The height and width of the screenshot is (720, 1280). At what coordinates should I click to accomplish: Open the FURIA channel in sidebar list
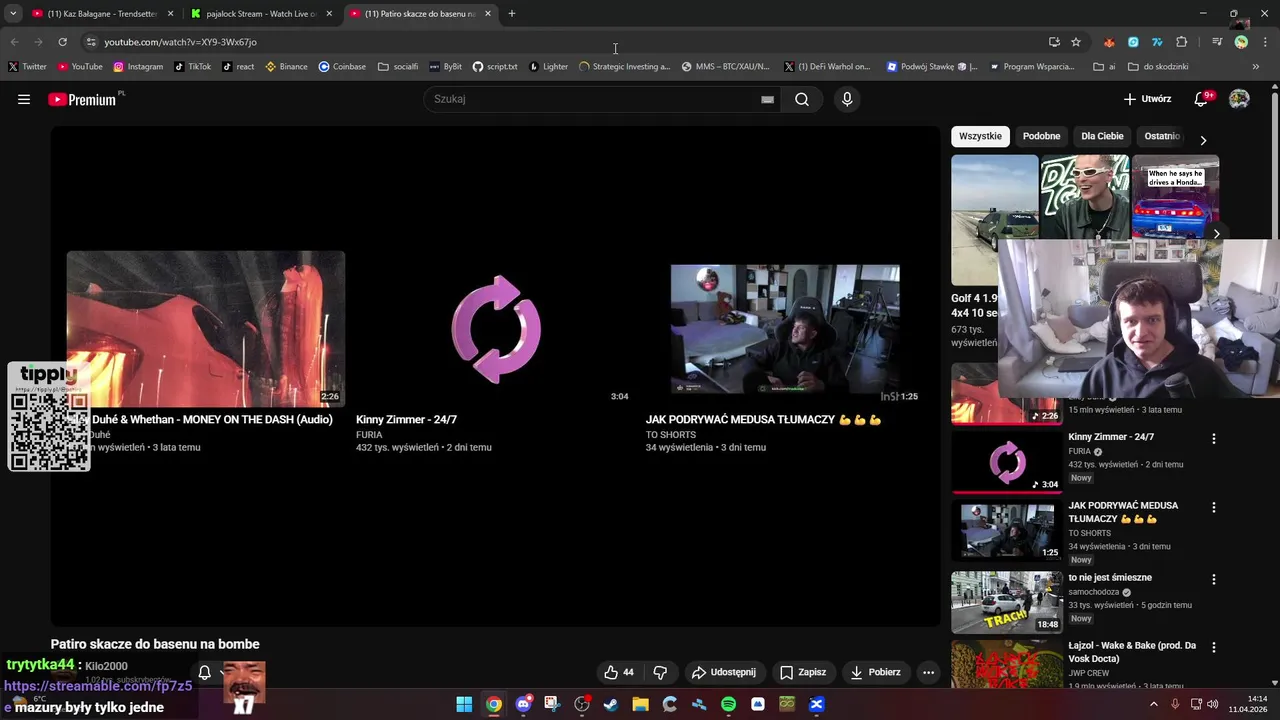coord(1081,451)
